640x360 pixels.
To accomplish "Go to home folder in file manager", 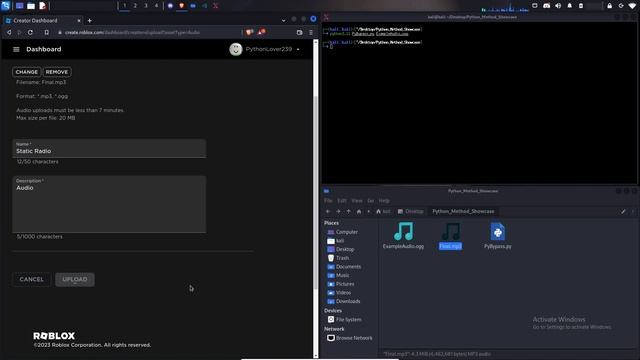I will tap(359, 211).
